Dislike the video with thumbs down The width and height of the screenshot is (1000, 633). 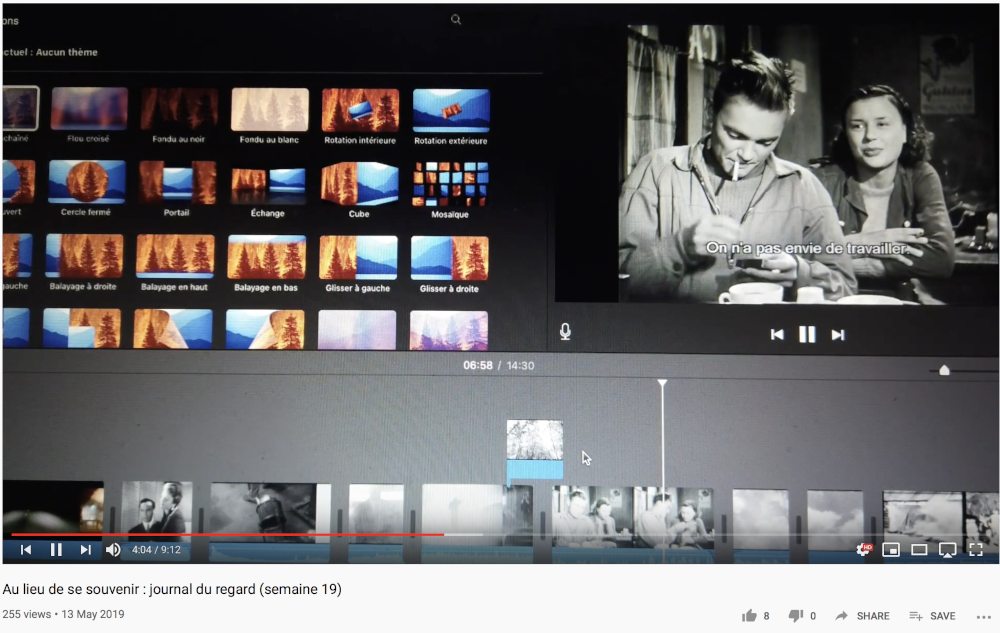coord(796,616)
